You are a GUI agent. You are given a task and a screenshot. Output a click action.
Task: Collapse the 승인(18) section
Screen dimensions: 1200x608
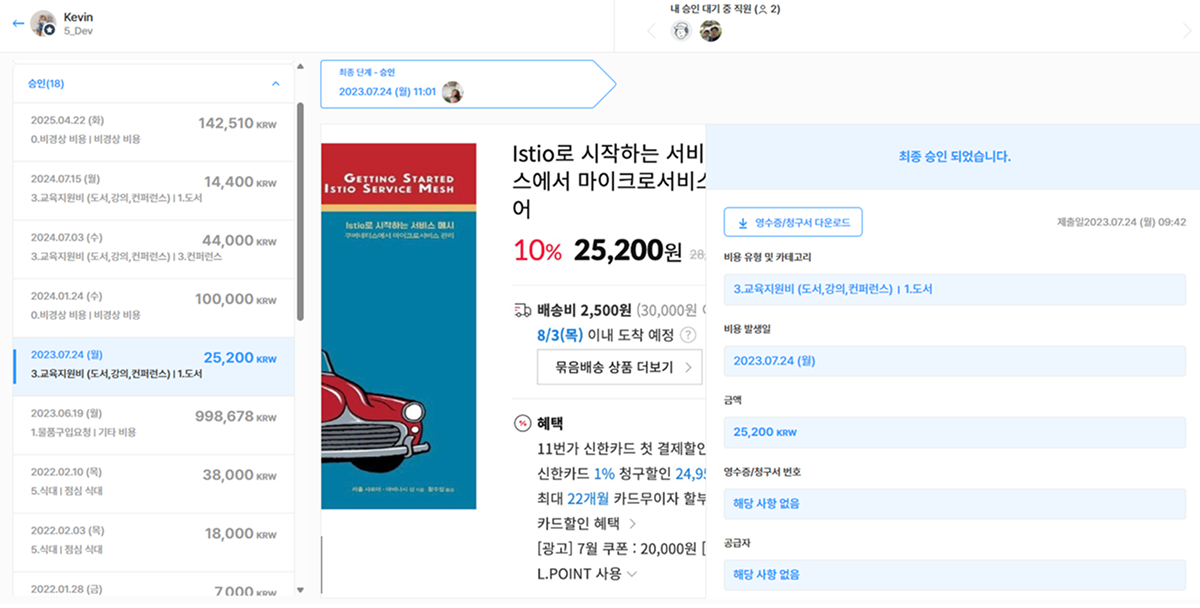(x=276, y=84)
